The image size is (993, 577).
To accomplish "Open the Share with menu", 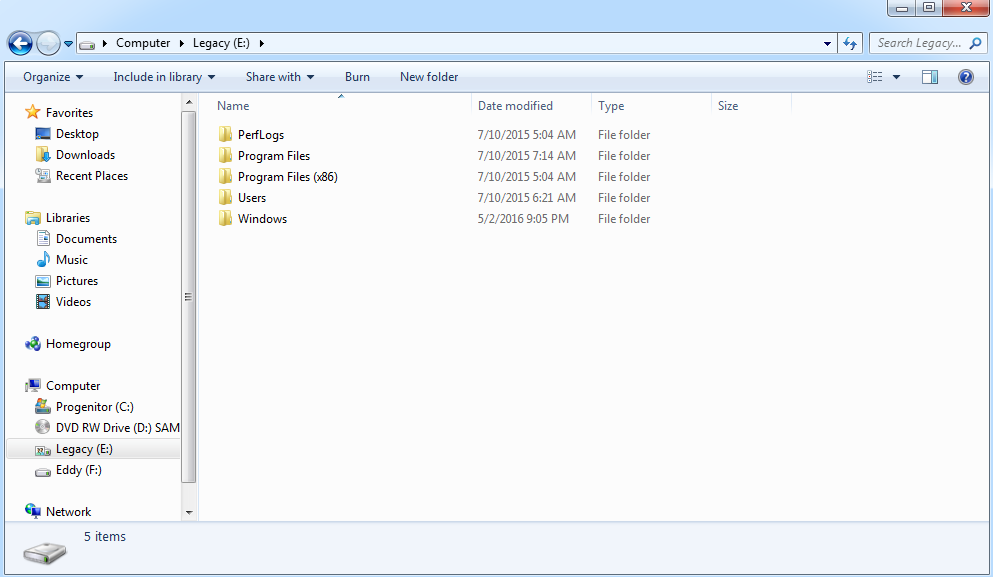I will (x=280, y=77).
